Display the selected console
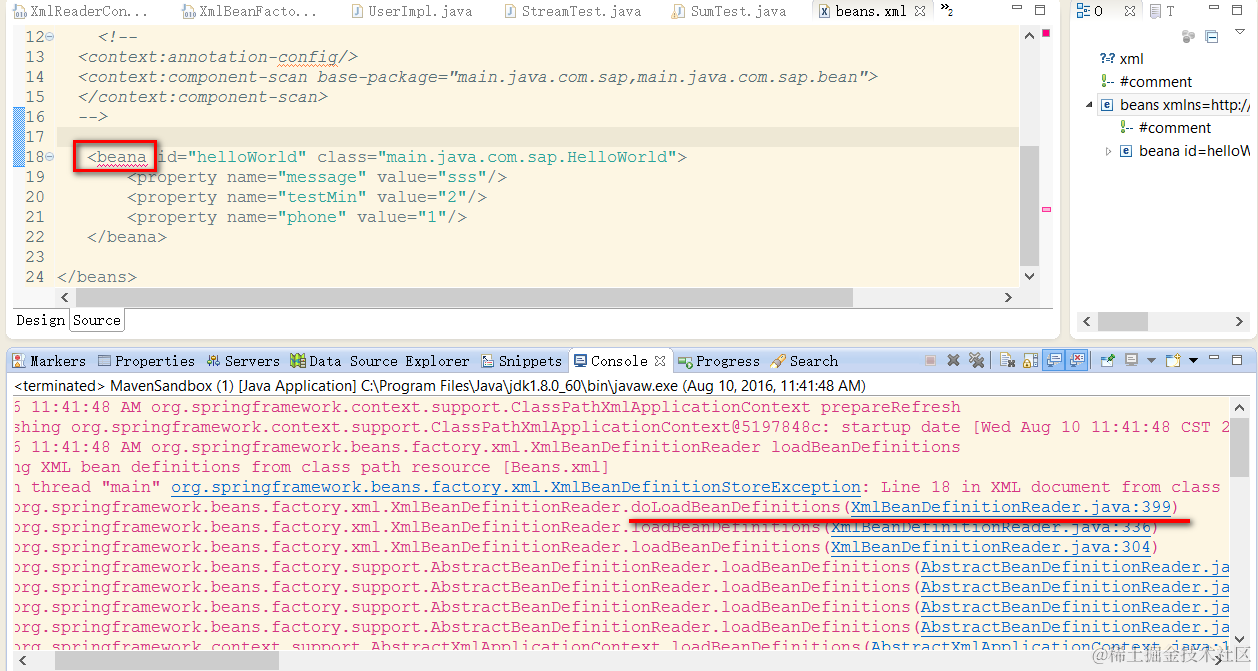 (x=1131, y=361)
